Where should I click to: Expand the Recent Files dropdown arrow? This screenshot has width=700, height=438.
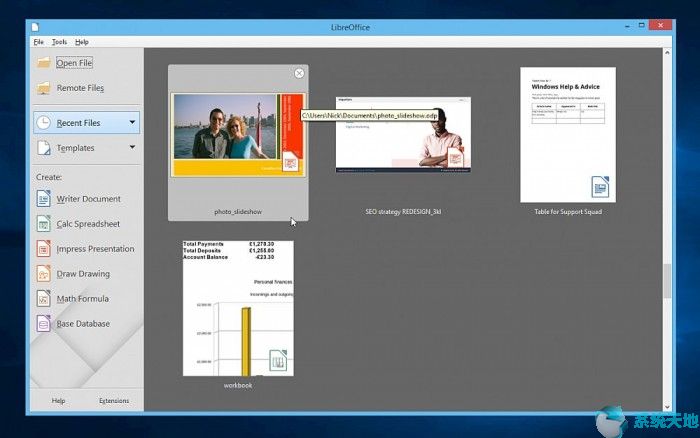[x=132, y=122]
